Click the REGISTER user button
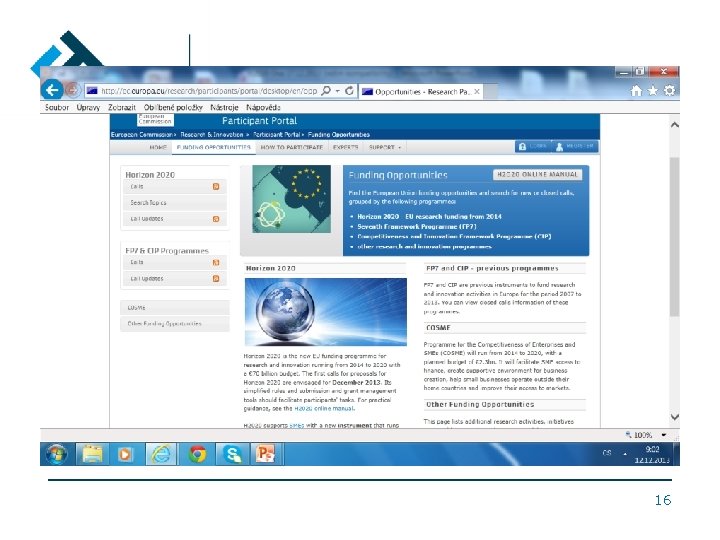 (575, 146)
